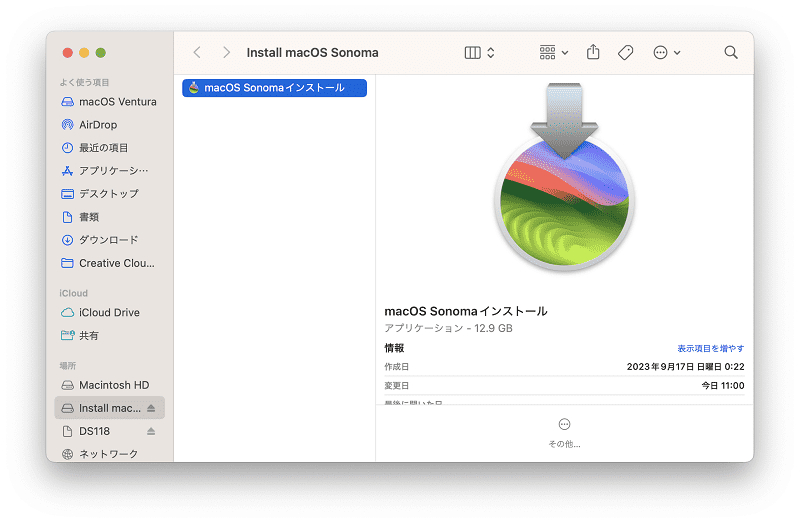Open iCloud Drive in the sidebar

tap(109, 312)
